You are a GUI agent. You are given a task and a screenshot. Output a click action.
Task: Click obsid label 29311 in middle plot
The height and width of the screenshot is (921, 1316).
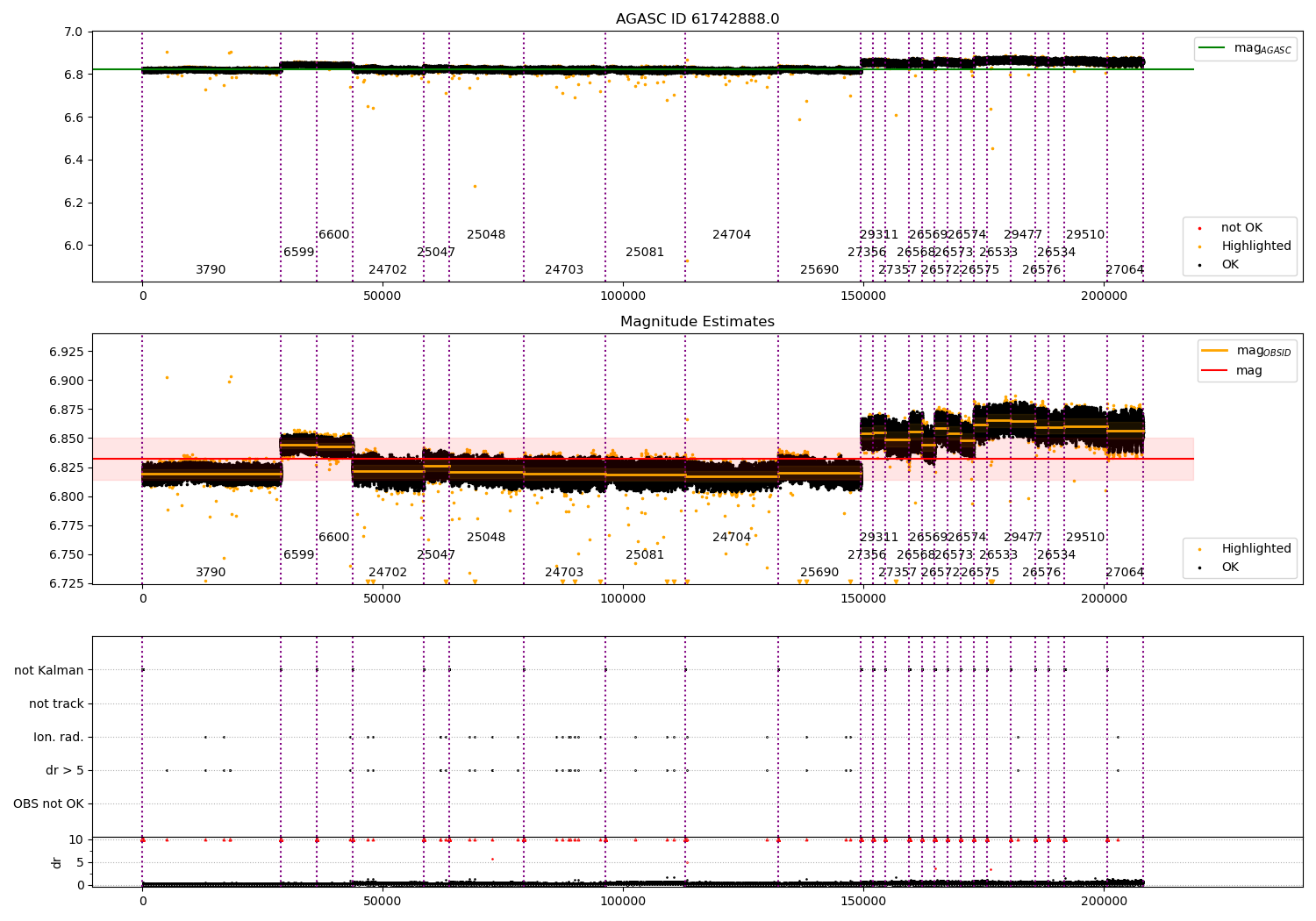tap(879, 538)
